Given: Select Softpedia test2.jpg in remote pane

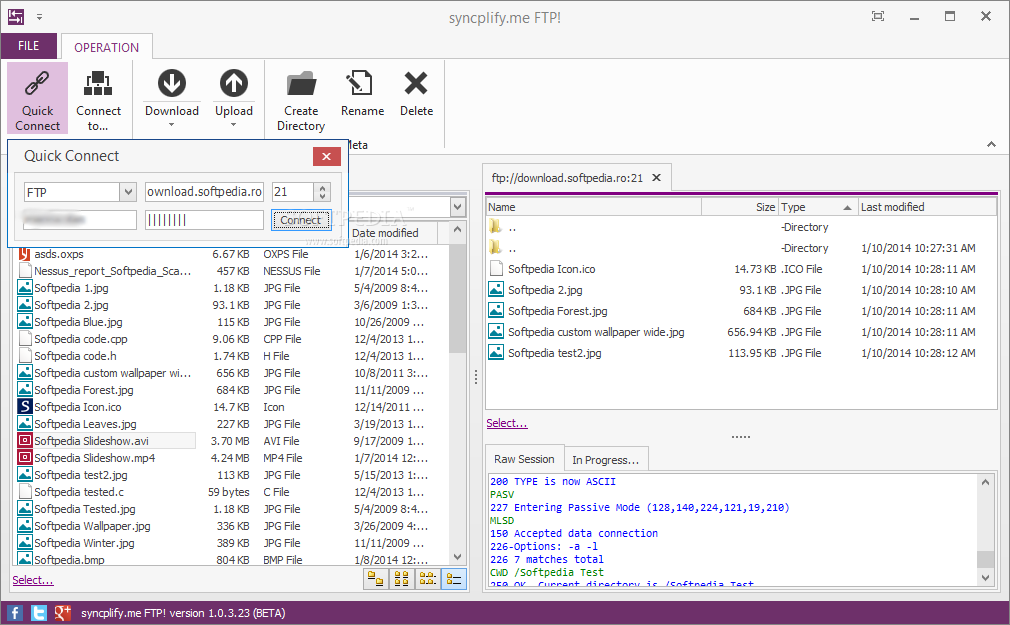Looking at the screenshot, I should click(x=555, y=353).
